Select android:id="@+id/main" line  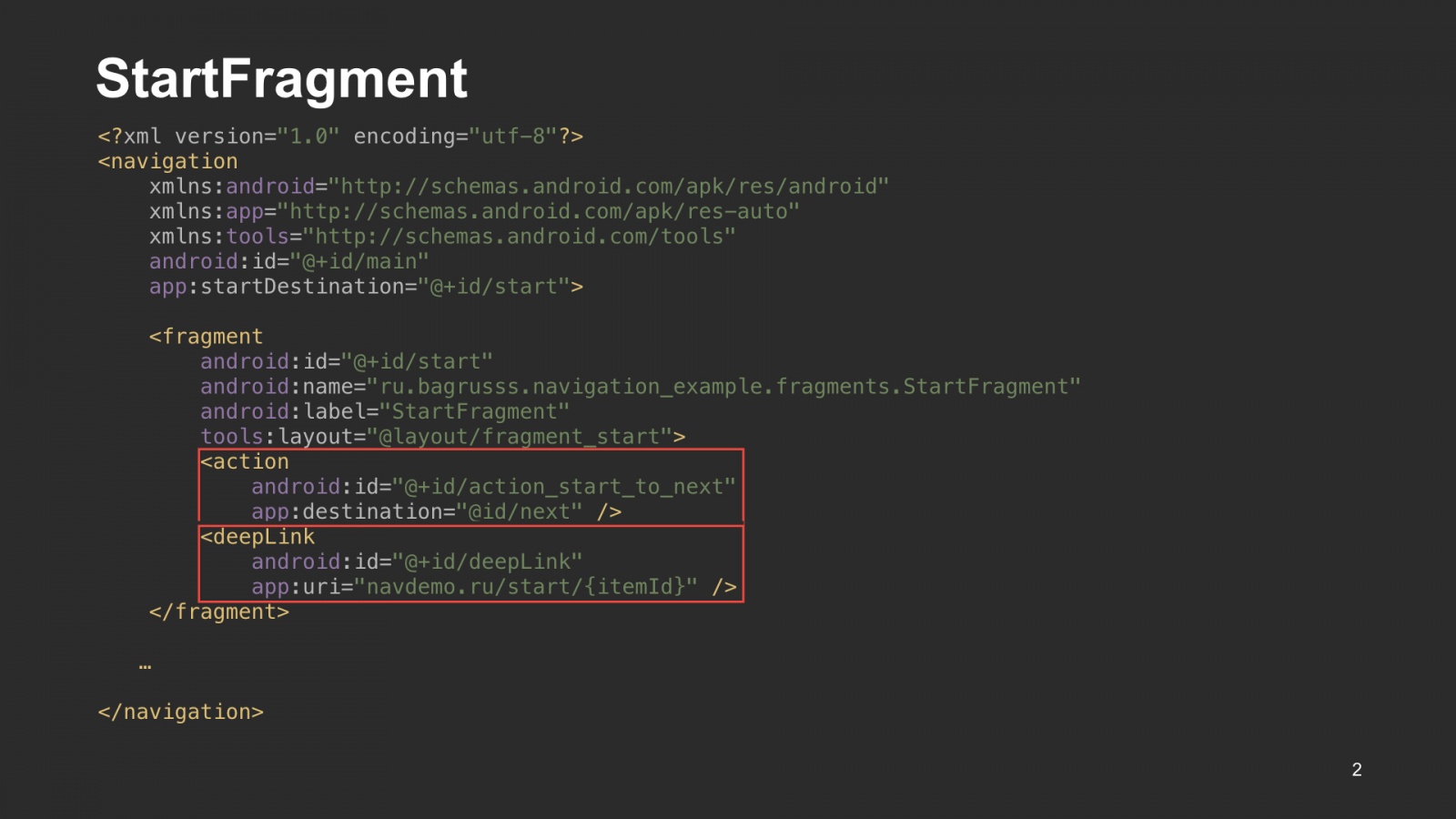(x=288, y=261)
